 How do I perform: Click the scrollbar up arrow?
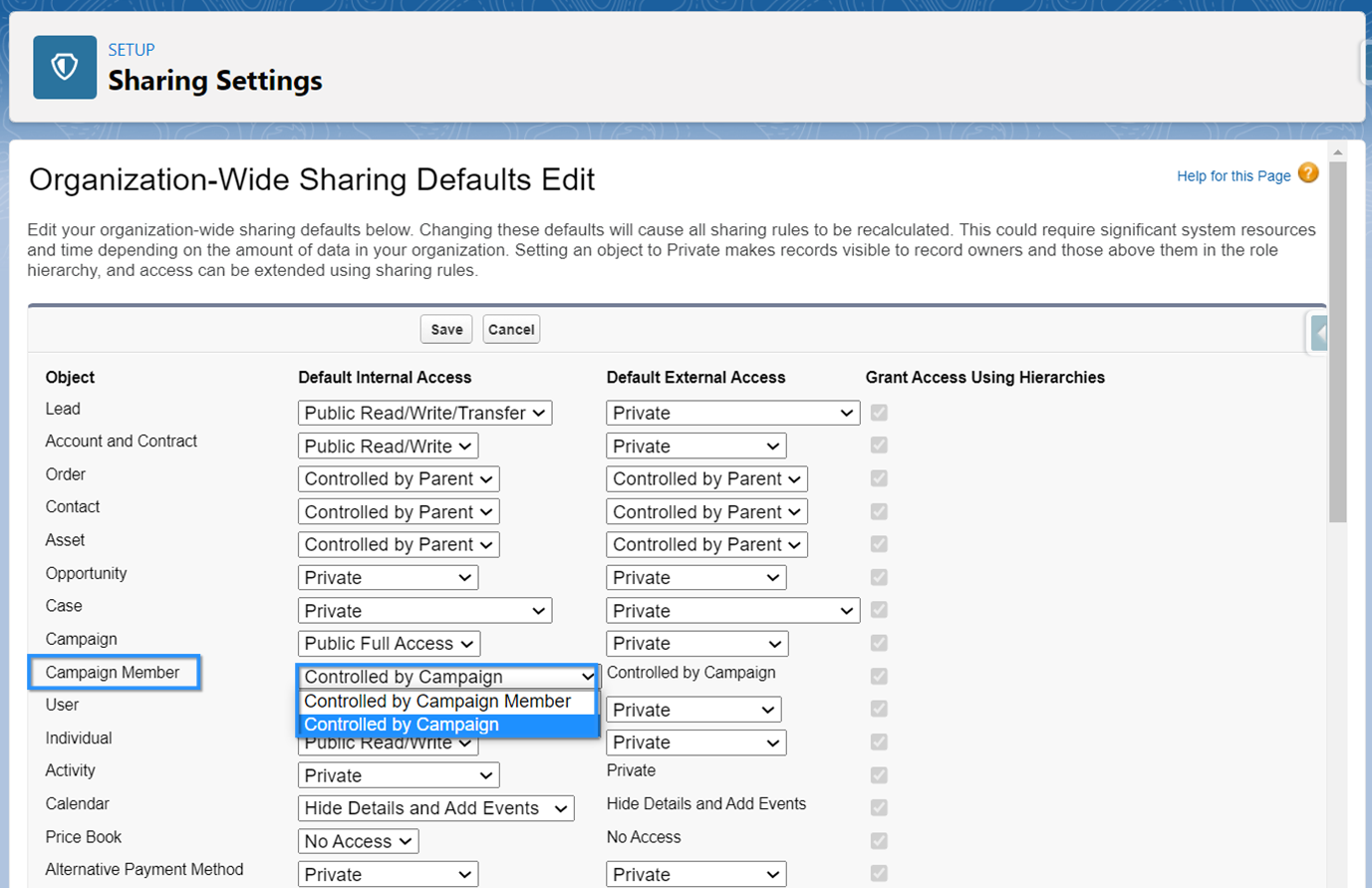click(1338, 152)
